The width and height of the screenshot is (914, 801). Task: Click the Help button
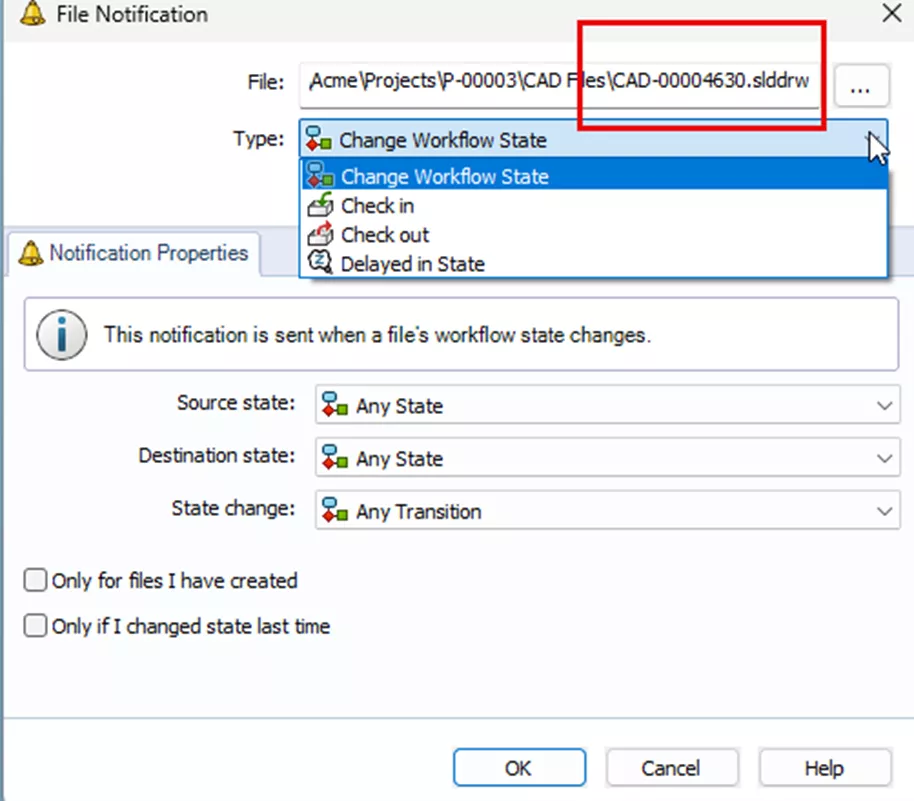[824, 768]
